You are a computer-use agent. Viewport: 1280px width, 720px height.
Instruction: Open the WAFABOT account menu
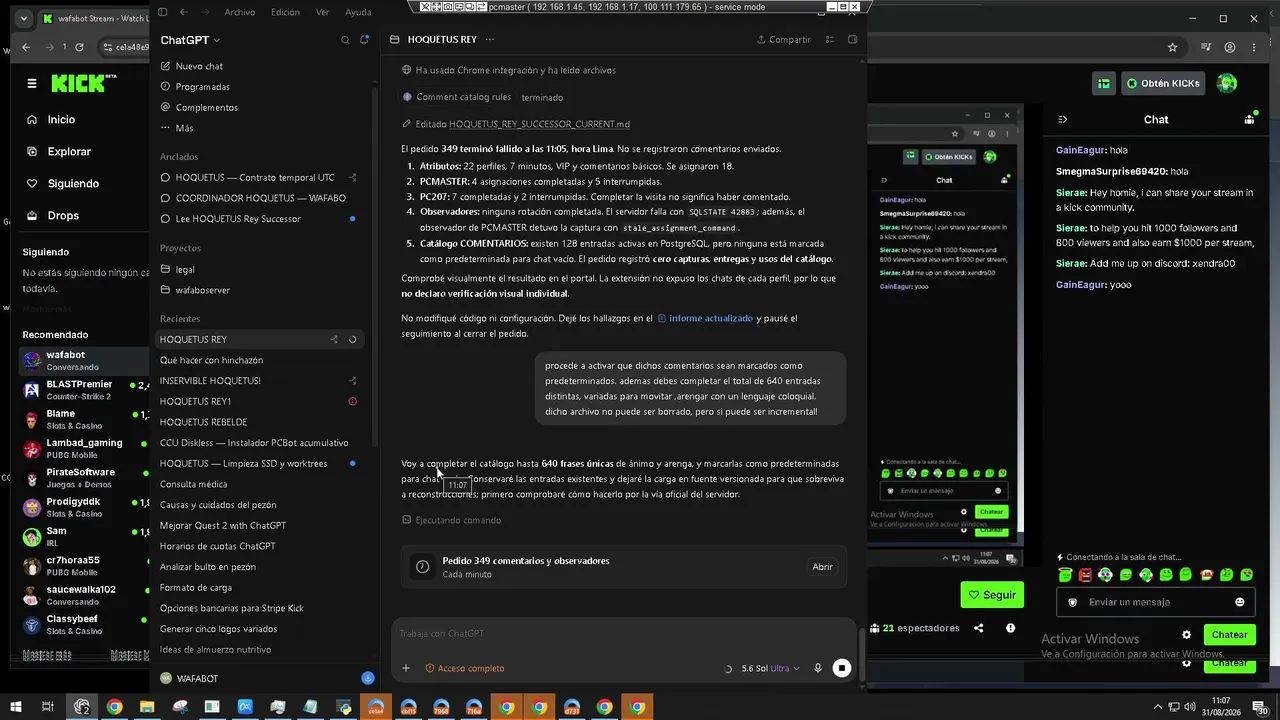pos(197,678)
